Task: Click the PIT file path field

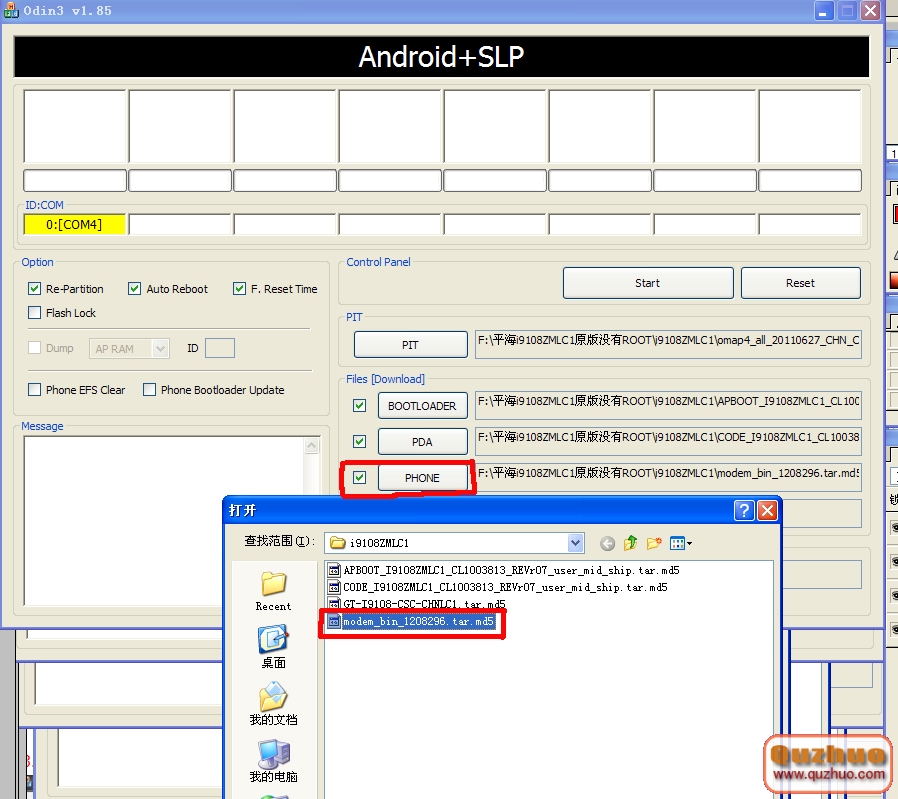Action: [x=668, y=344]
